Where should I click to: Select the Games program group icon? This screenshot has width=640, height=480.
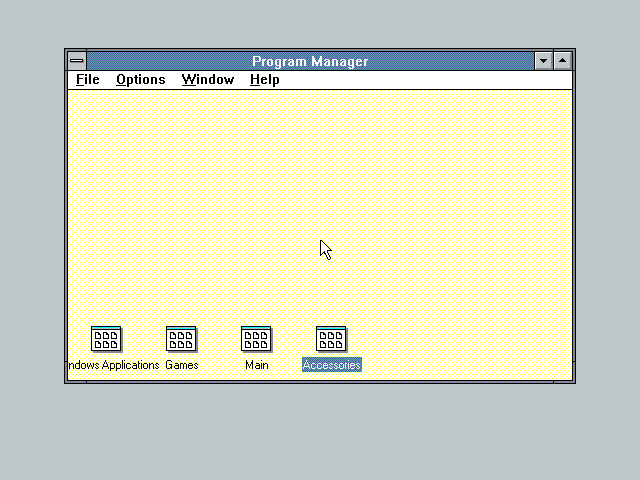181,339
